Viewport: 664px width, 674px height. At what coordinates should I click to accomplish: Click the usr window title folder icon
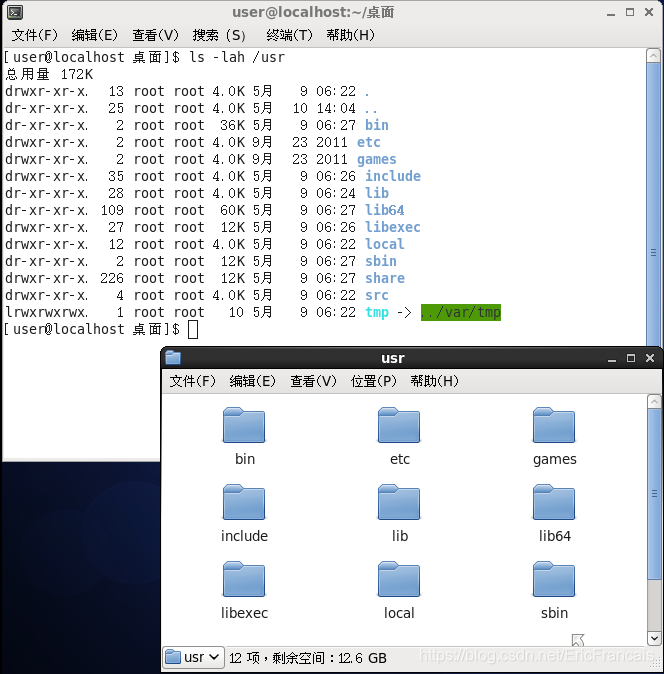(x=173, y=358)
